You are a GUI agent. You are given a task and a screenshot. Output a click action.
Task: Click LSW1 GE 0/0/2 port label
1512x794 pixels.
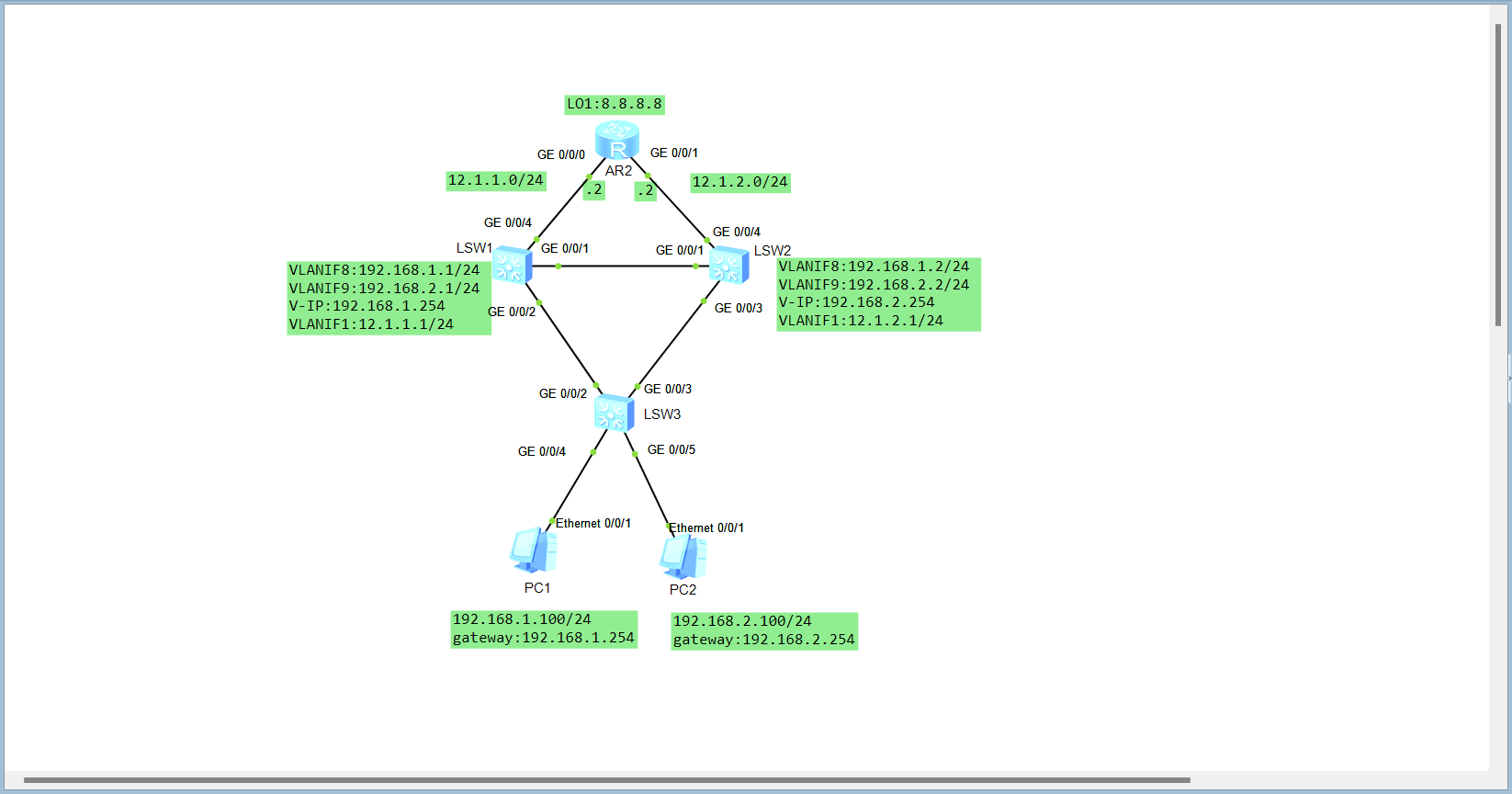[512, 312]
